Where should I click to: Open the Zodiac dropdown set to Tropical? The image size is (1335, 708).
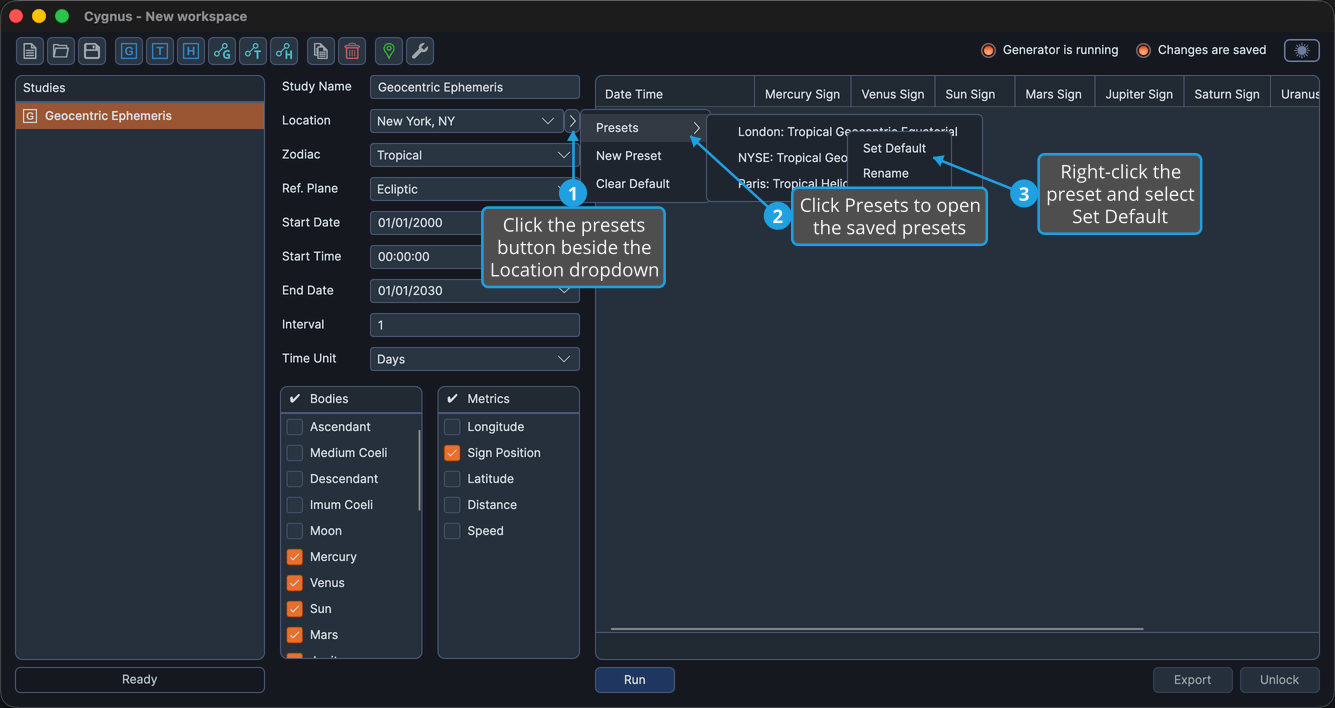click(474, 155)
